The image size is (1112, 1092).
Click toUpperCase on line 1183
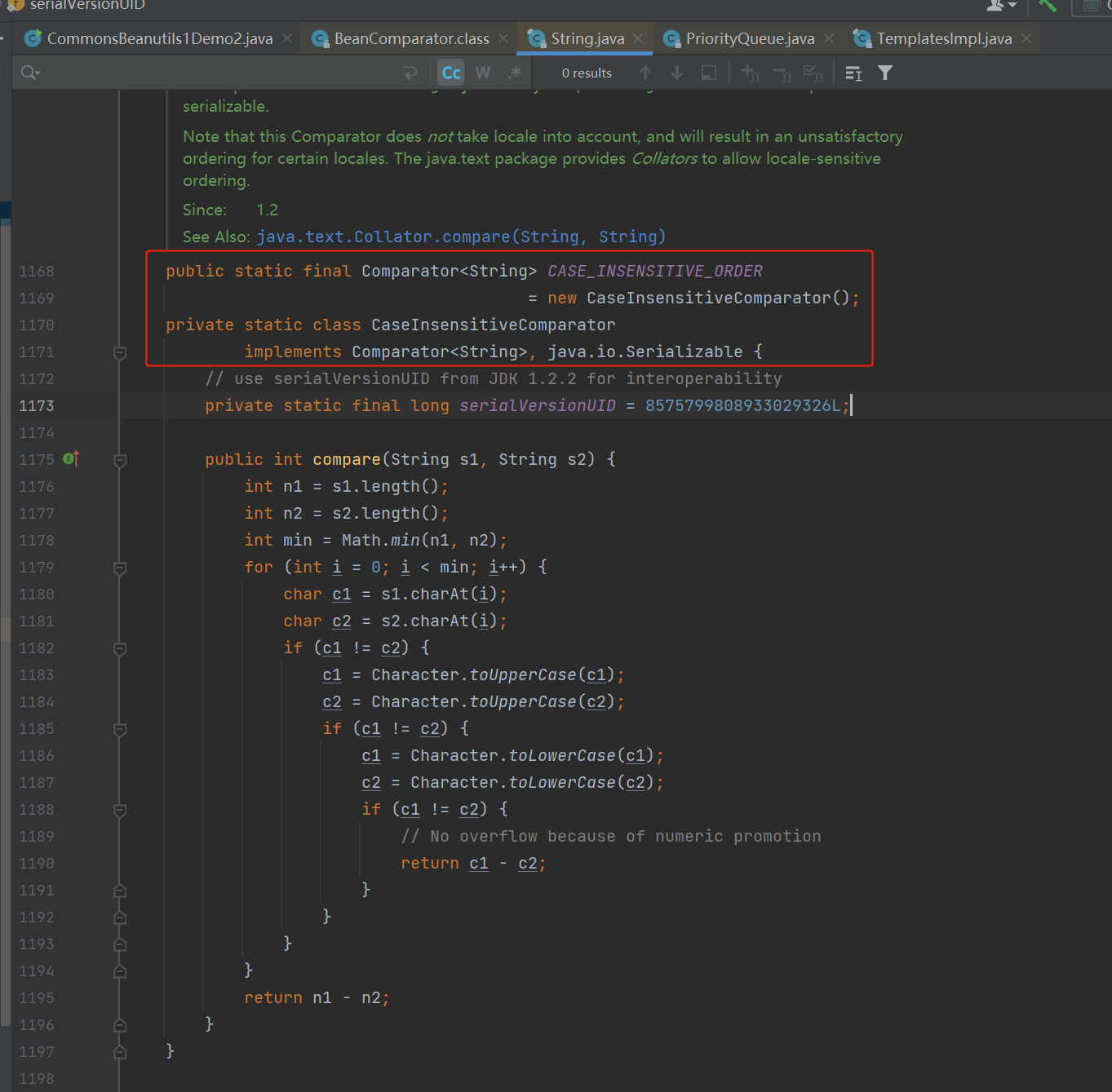[x=523, y=674]
